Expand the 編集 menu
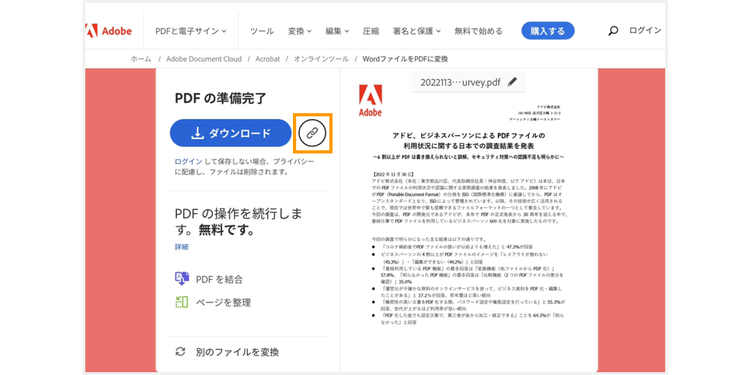The image size is (750, 375). point(337,31)
